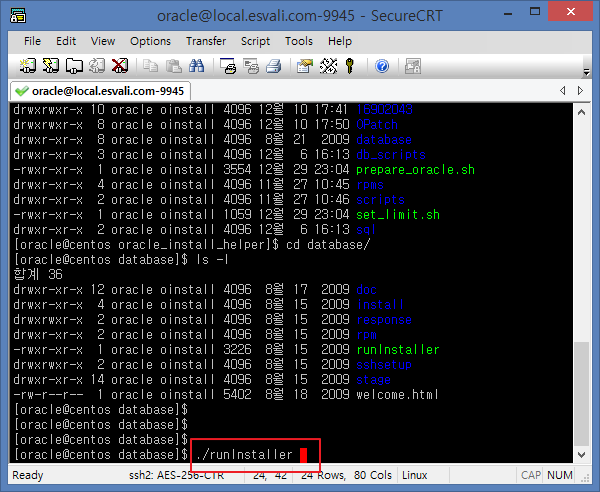
Task: Click the CAP indicator in status bar
Action: click(531, 475)
